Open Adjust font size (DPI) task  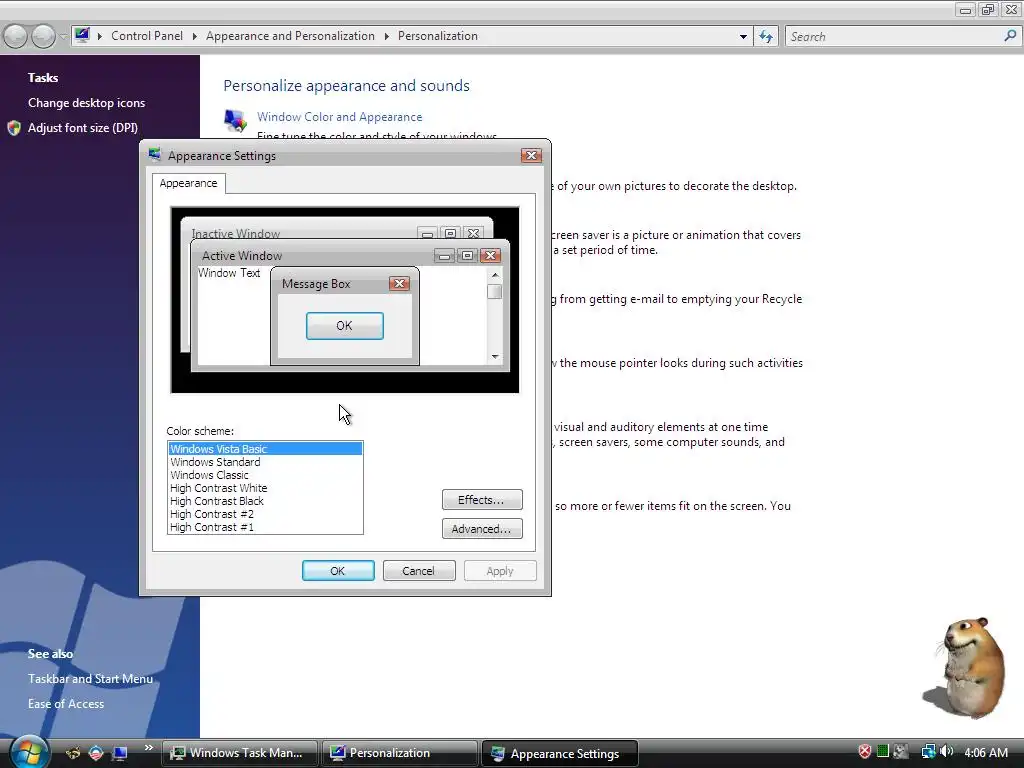tap(82, 128)
